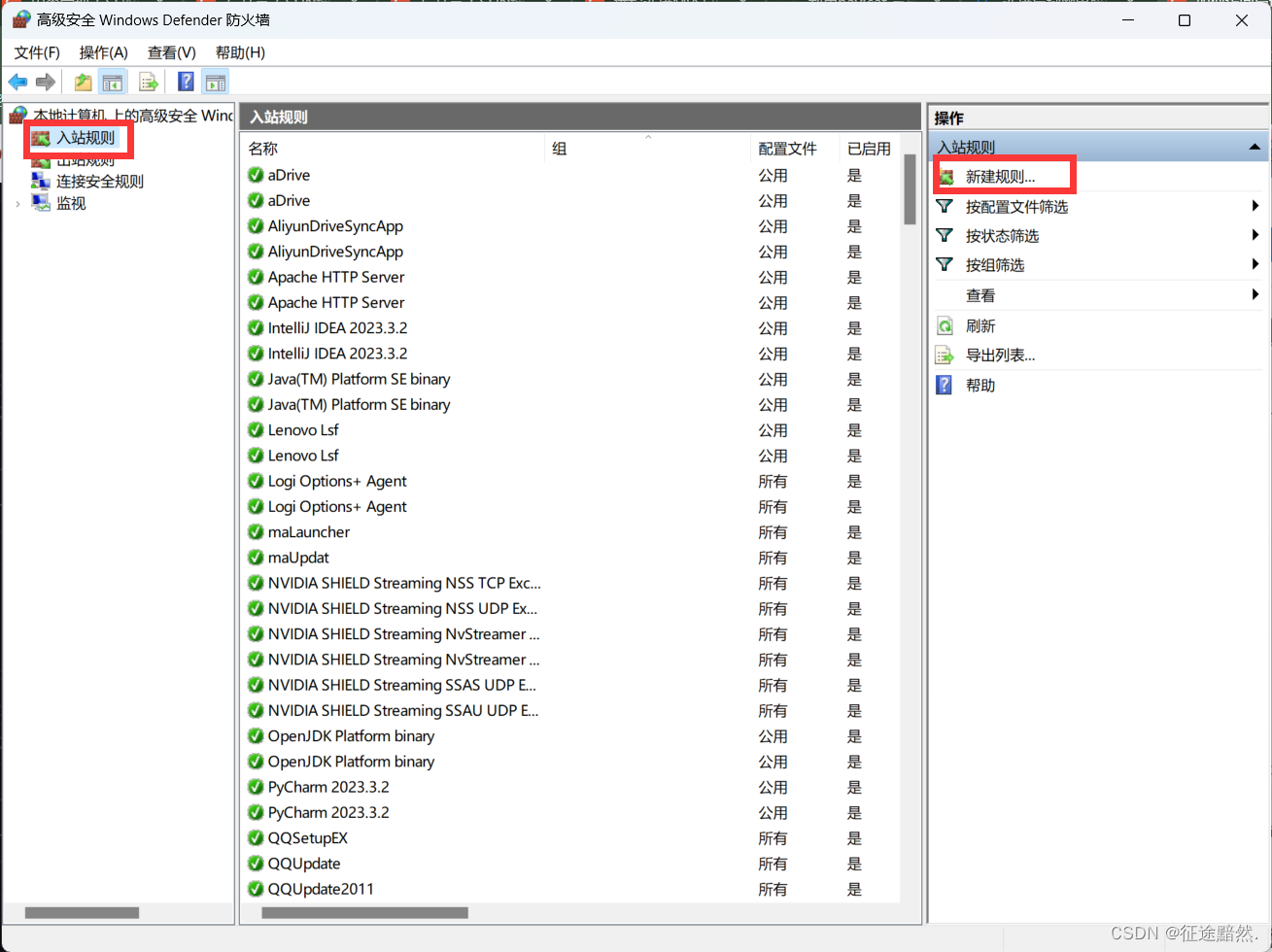Click the tree pane horizontal scrollbar thumb
The width and height of the screenshot is (1272, 952).
tap(82, 912)
